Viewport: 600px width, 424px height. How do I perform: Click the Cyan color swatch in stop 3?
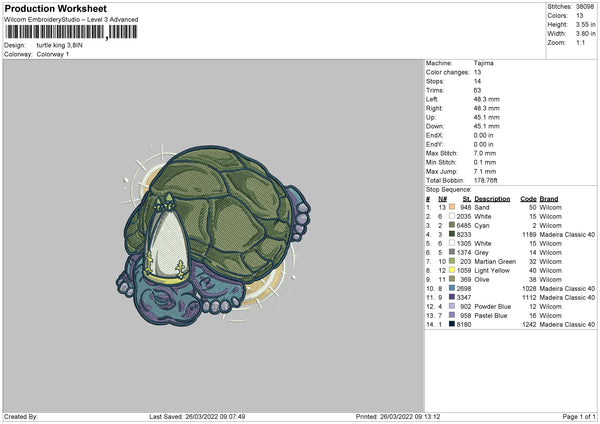click(452, 225)
